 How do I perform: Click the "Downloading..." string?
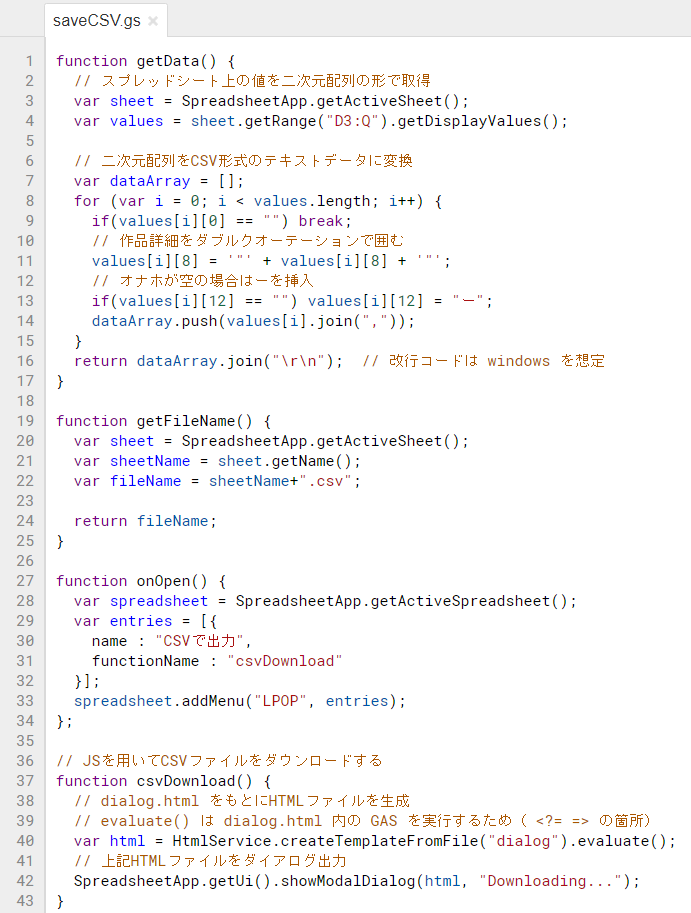tap(550, 881)
